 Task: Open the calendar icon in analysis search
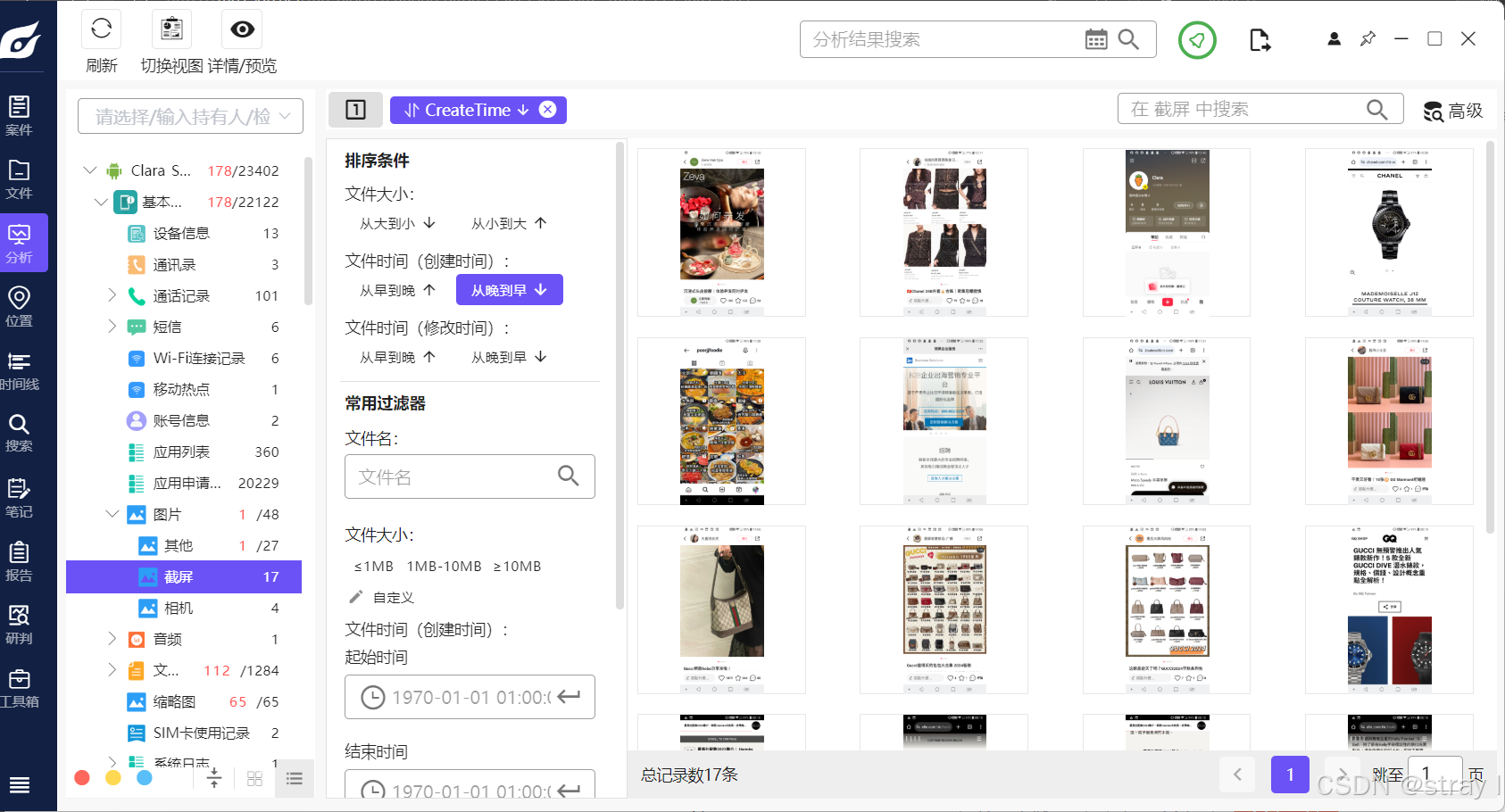point(1096,39)
